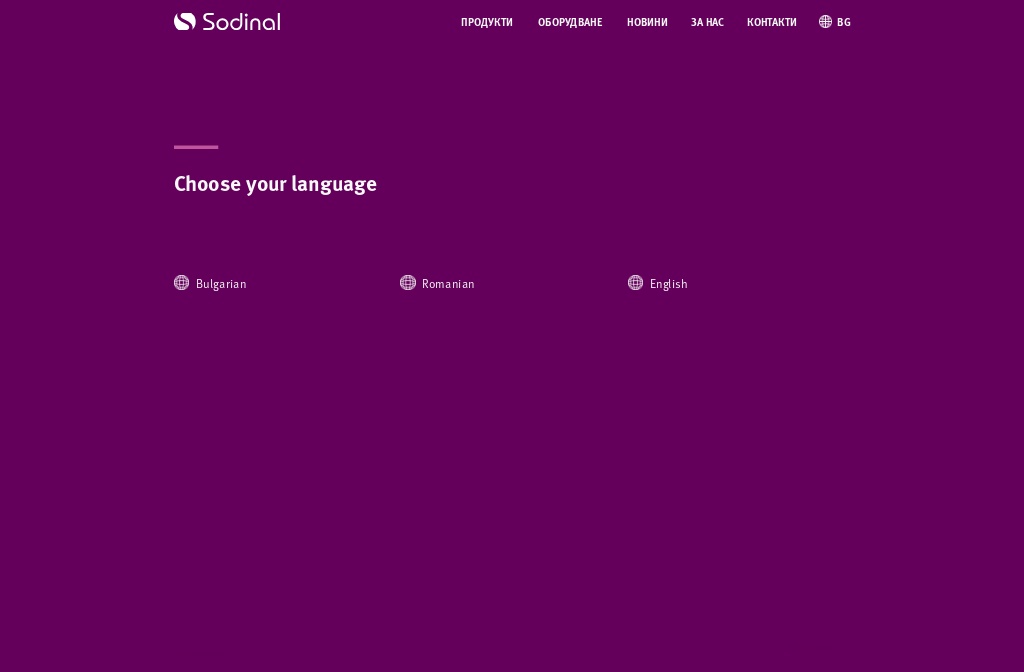Select the Bulgarian language option
The width and height of the screenshot is (1024, 672).
[x=221, y=284]
